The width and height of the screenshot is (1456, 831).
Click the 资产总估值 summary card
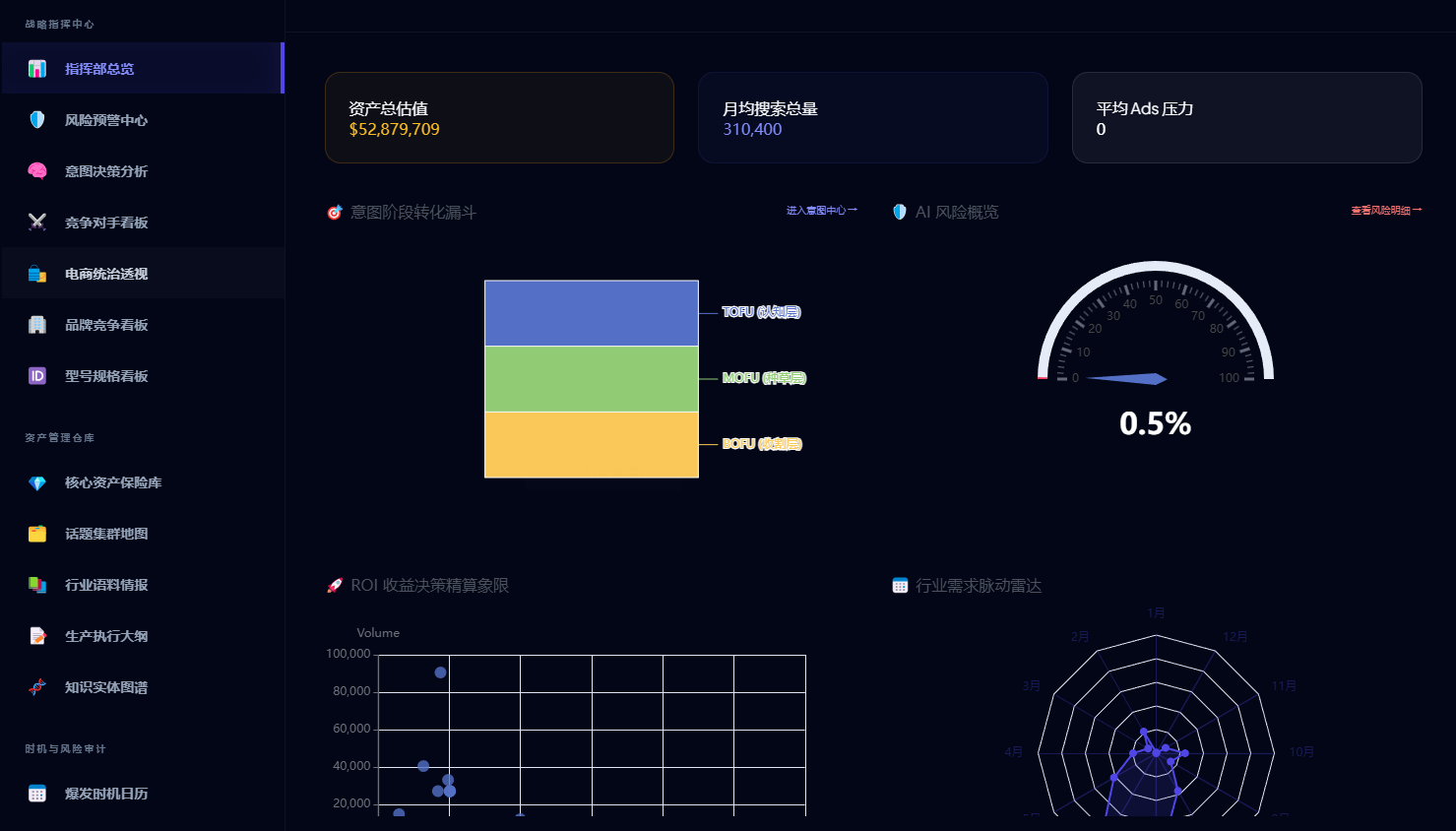(x=499, y=117)
